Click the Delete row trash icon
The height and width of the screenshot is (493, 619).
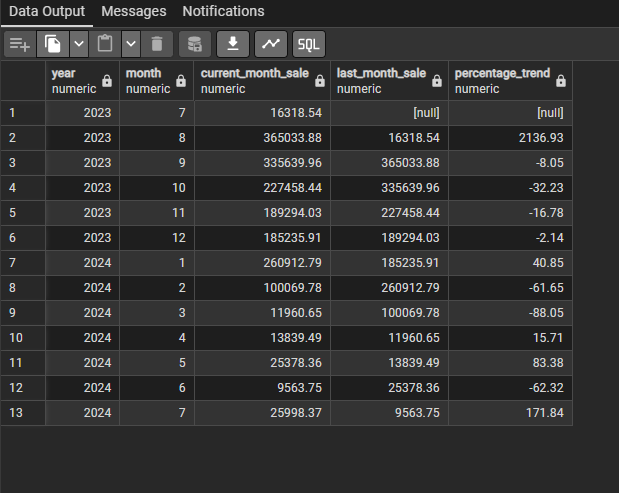coord(156,44)
